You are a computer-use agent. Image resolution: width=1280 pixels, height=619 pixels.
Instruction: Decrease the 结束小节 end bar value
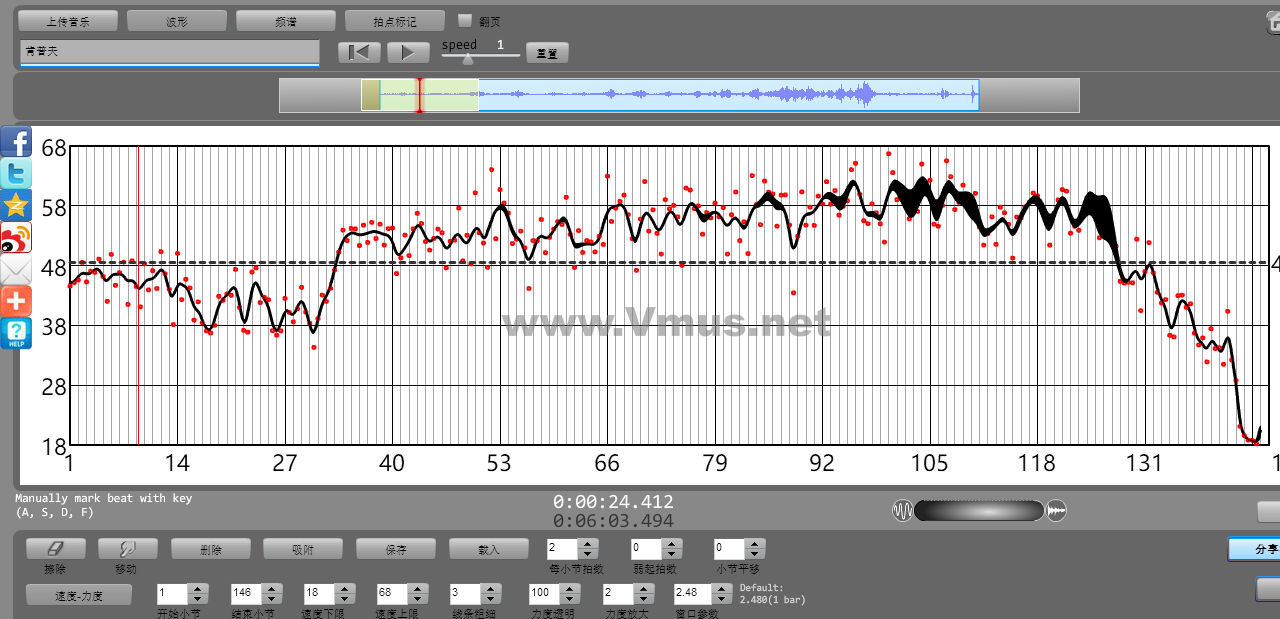[x=271, y=598]
